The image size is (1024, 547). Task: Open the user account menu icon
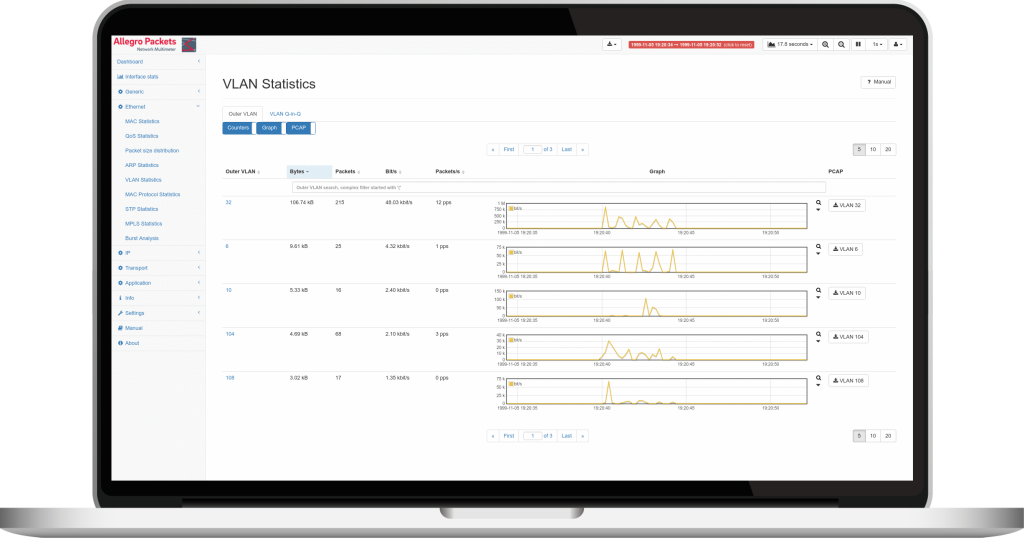pos(897,45)
